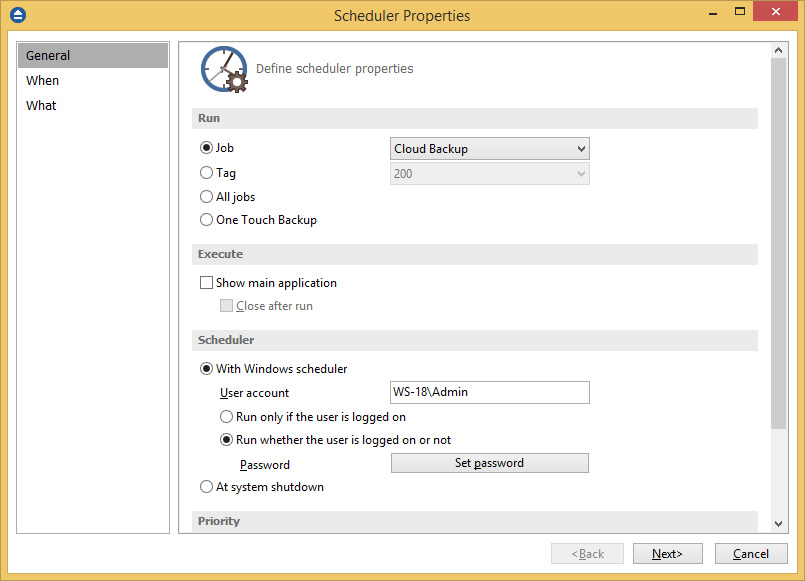Check the Close after run box
This screenshot has height=581, width=805.
[x=227, y=305]
